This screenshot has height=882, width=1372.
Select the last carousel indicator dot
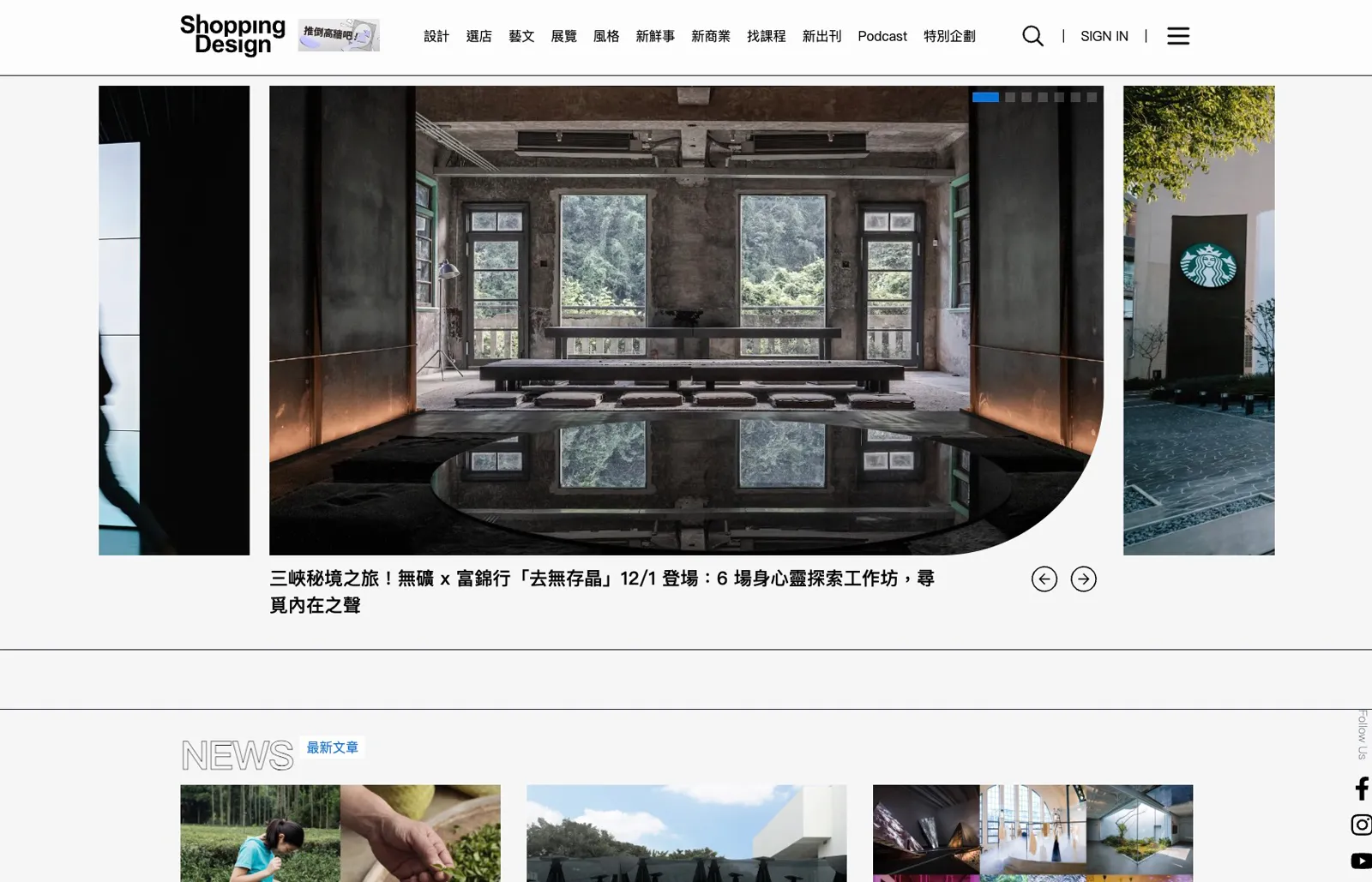(x=1092, y=97)
